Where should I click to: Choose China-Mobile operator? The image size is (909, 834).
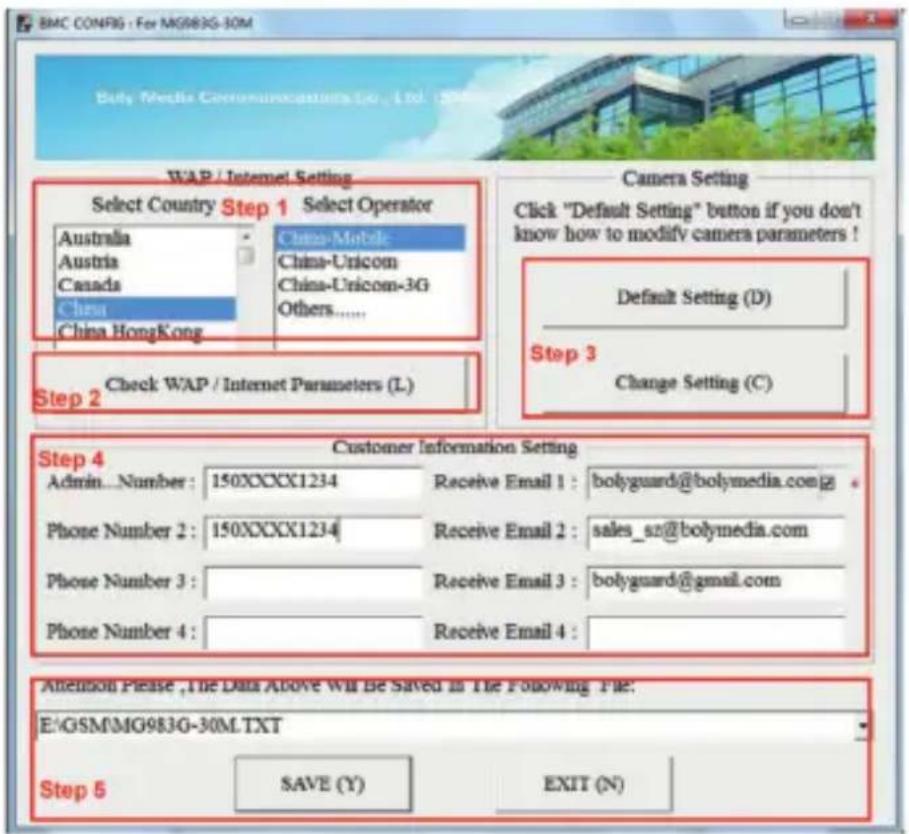pyautogui.click(x=370, y=238)
